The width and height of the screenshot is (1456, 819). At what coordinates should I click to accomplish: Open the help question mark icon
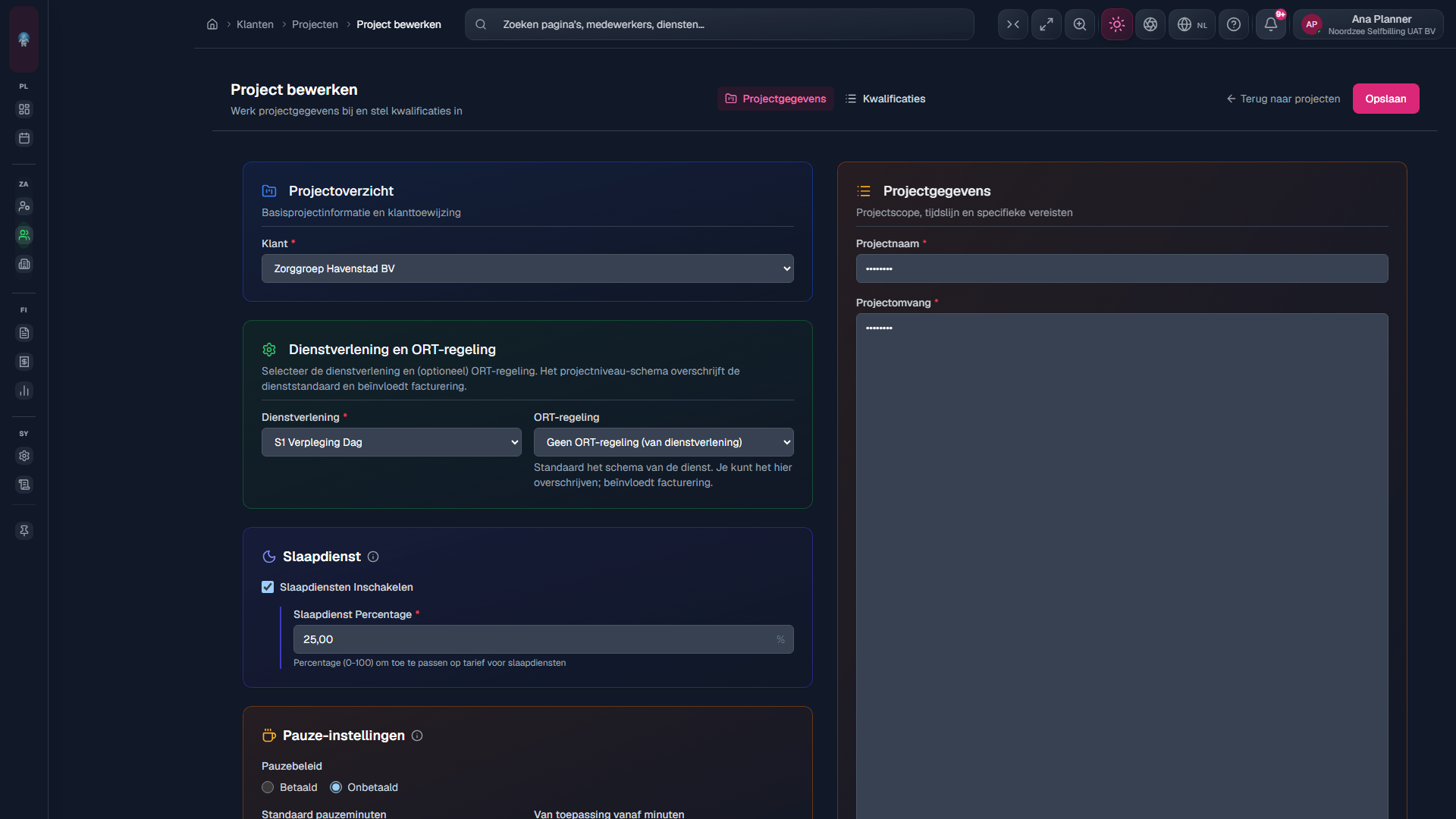[x=1234, y=24]
